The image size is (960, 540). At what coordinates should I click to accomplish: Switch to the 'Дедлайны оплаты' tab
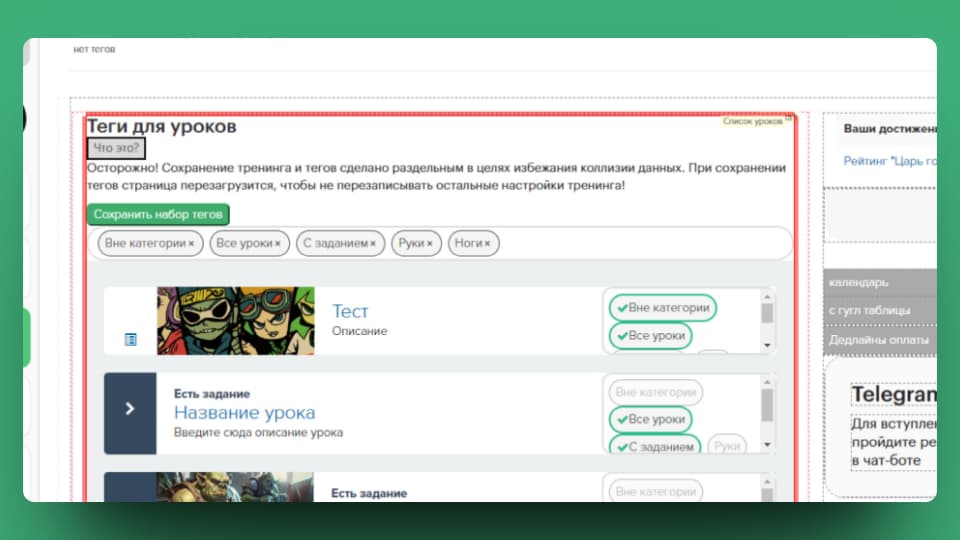click(x=879, y=340)
